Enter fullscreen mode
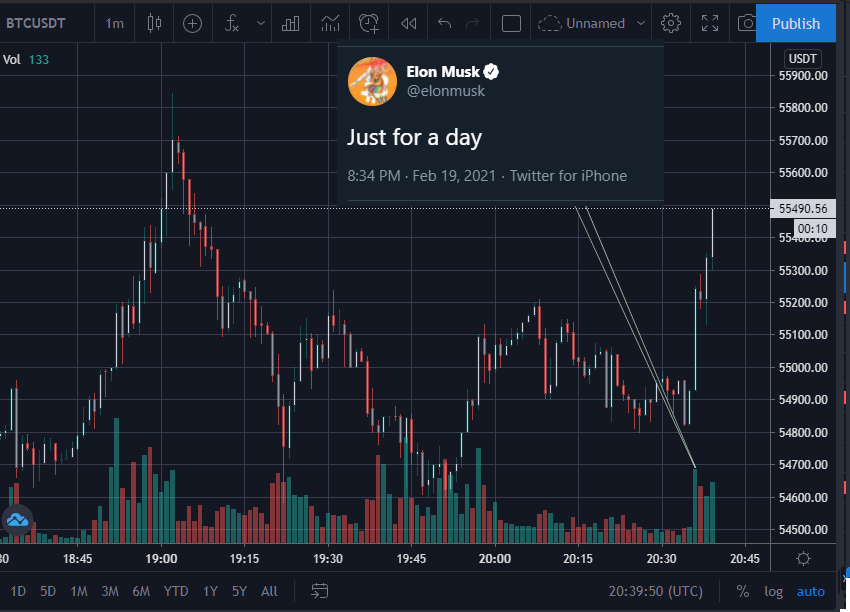Viewport: 850px width, 612px height. tap(710, 23)
